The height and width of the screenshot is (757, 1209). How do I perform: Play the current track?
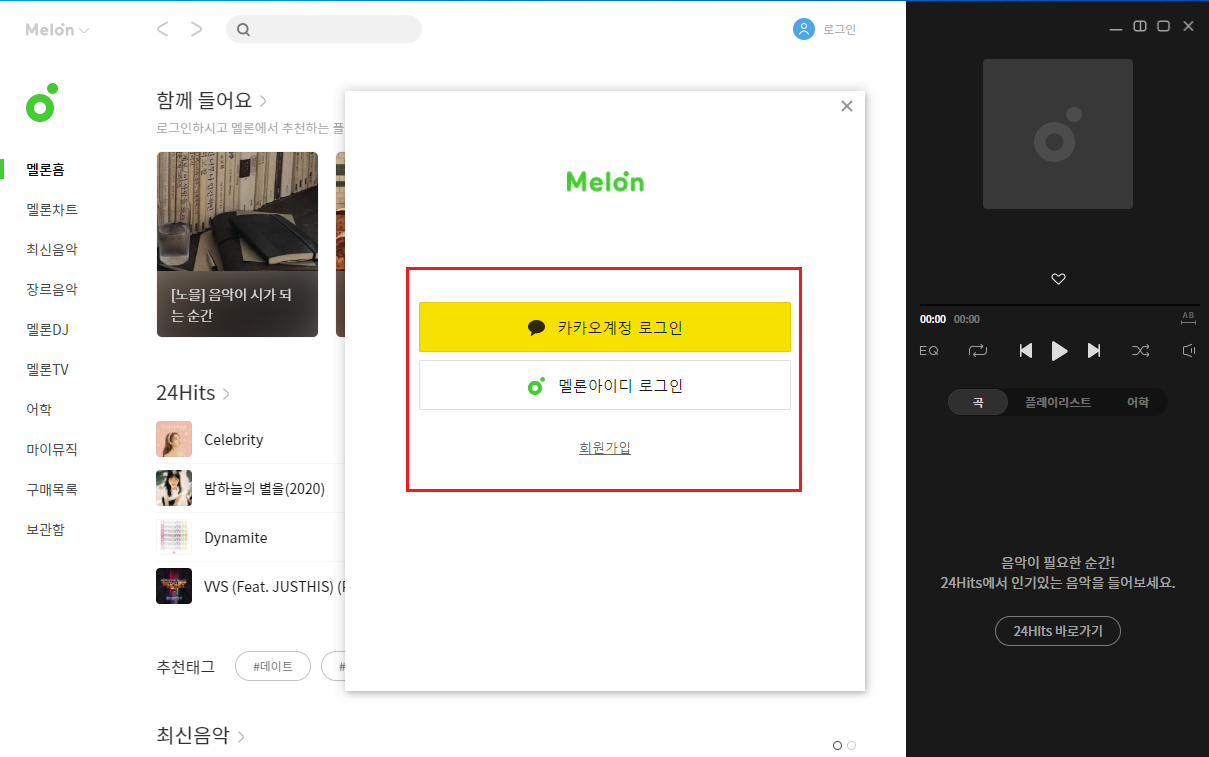(x=1059, y=351)
